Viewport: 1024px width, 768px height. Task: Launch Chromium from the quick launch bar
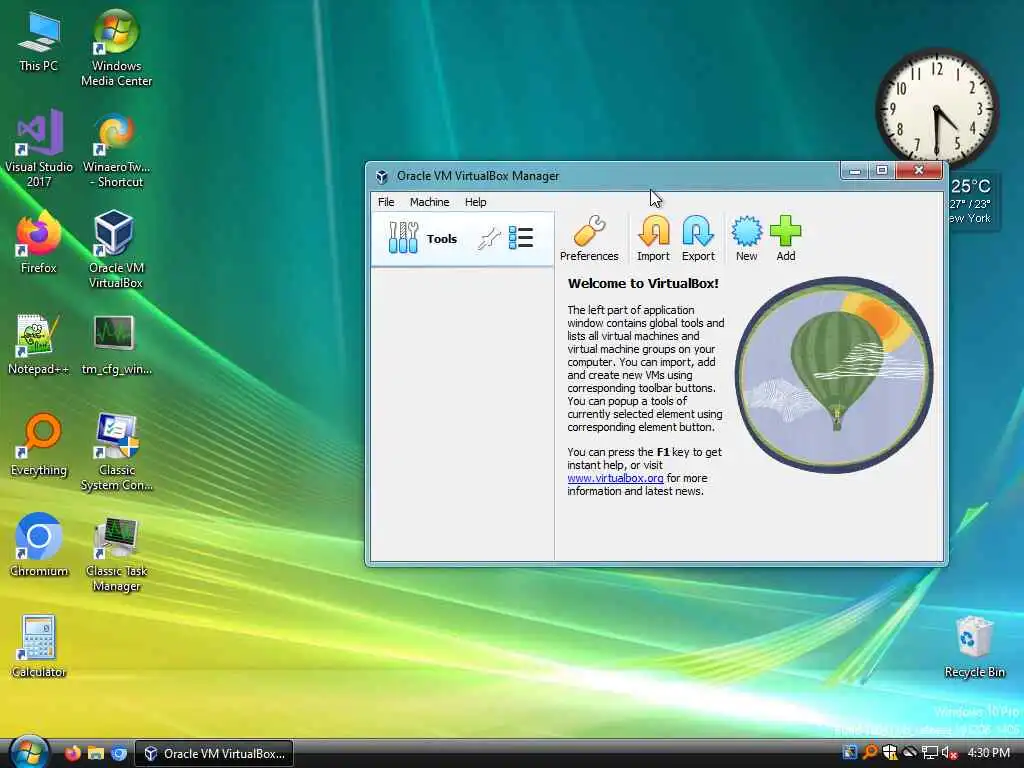[x=119, y=754]
